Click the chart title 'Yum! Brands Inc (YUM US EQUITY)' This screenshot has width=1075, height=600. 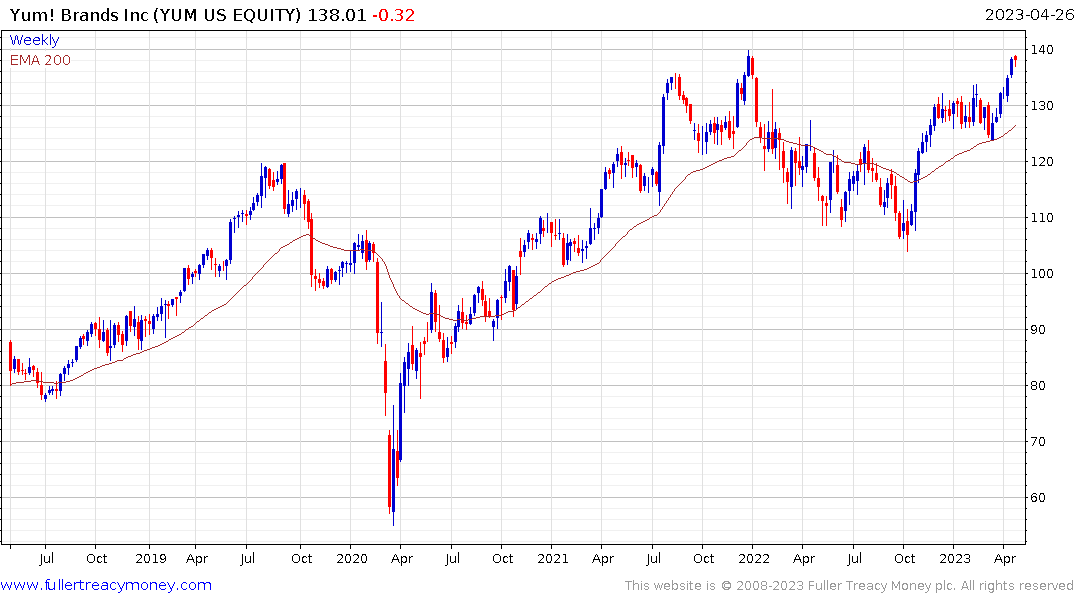click(155, 15)
